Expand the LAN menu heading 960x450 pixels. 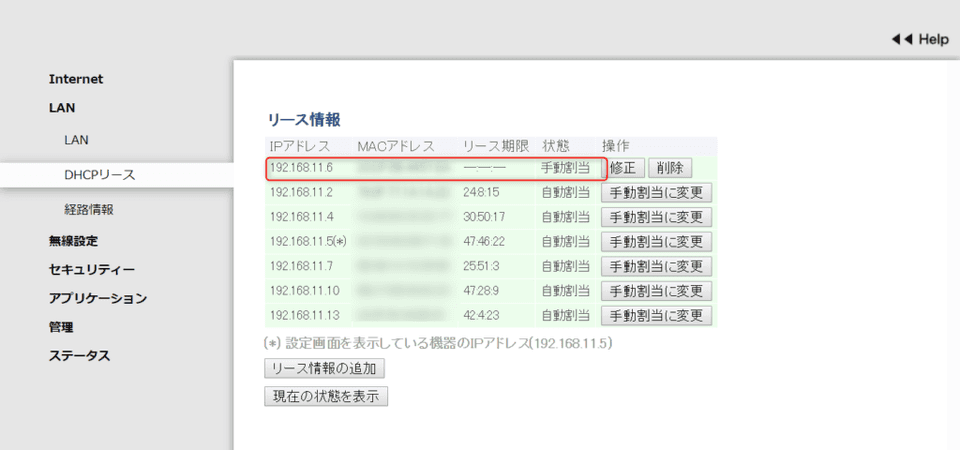coord(62,107)
